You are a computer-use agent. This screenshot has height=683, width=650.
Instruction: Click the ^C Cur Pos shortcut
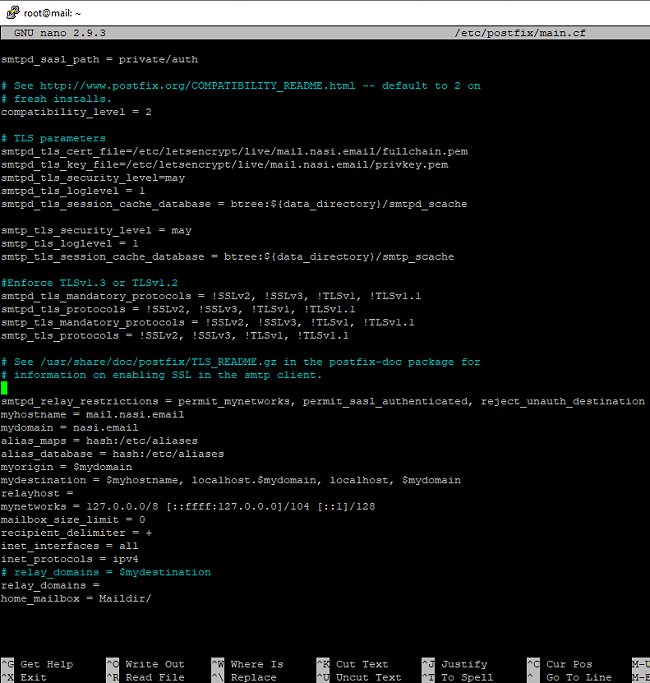click(559, 664)
